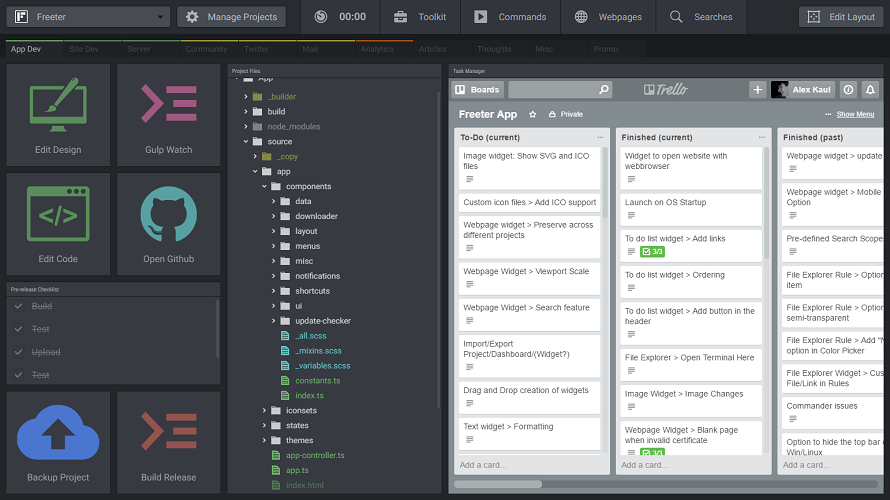
Task: Open the Analytics dashboard tab
Action: click(377, 49)
